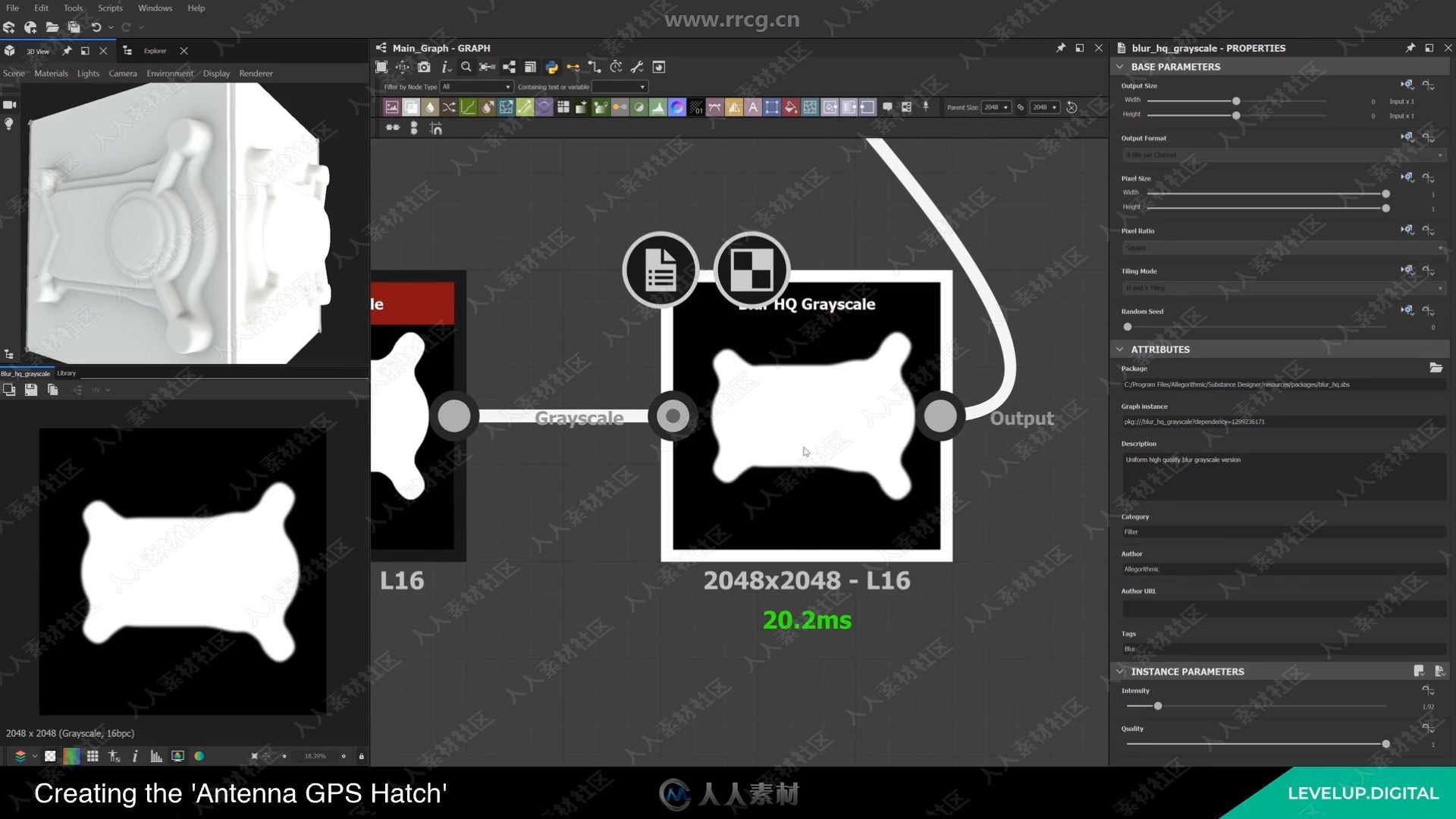This screenshot has width=1456, height=819.
Task: Open the Tools menu
Action: pyautogui.click(x=73, y=8)
